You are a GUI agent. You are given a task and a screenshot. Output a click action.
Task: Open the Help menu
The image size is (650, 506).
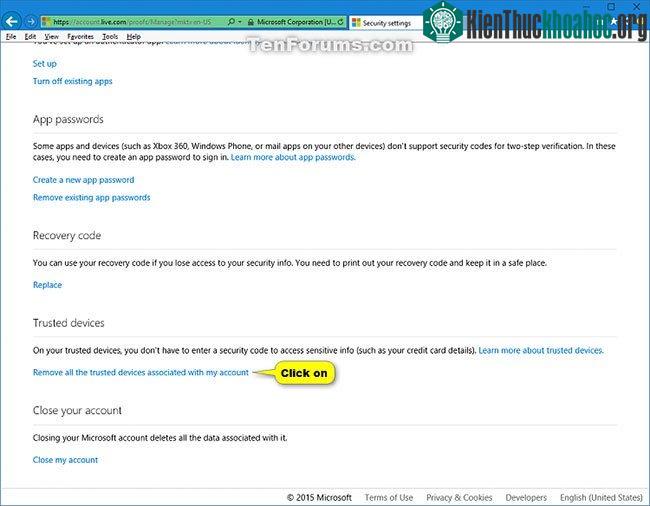click(x=133, y=36)
